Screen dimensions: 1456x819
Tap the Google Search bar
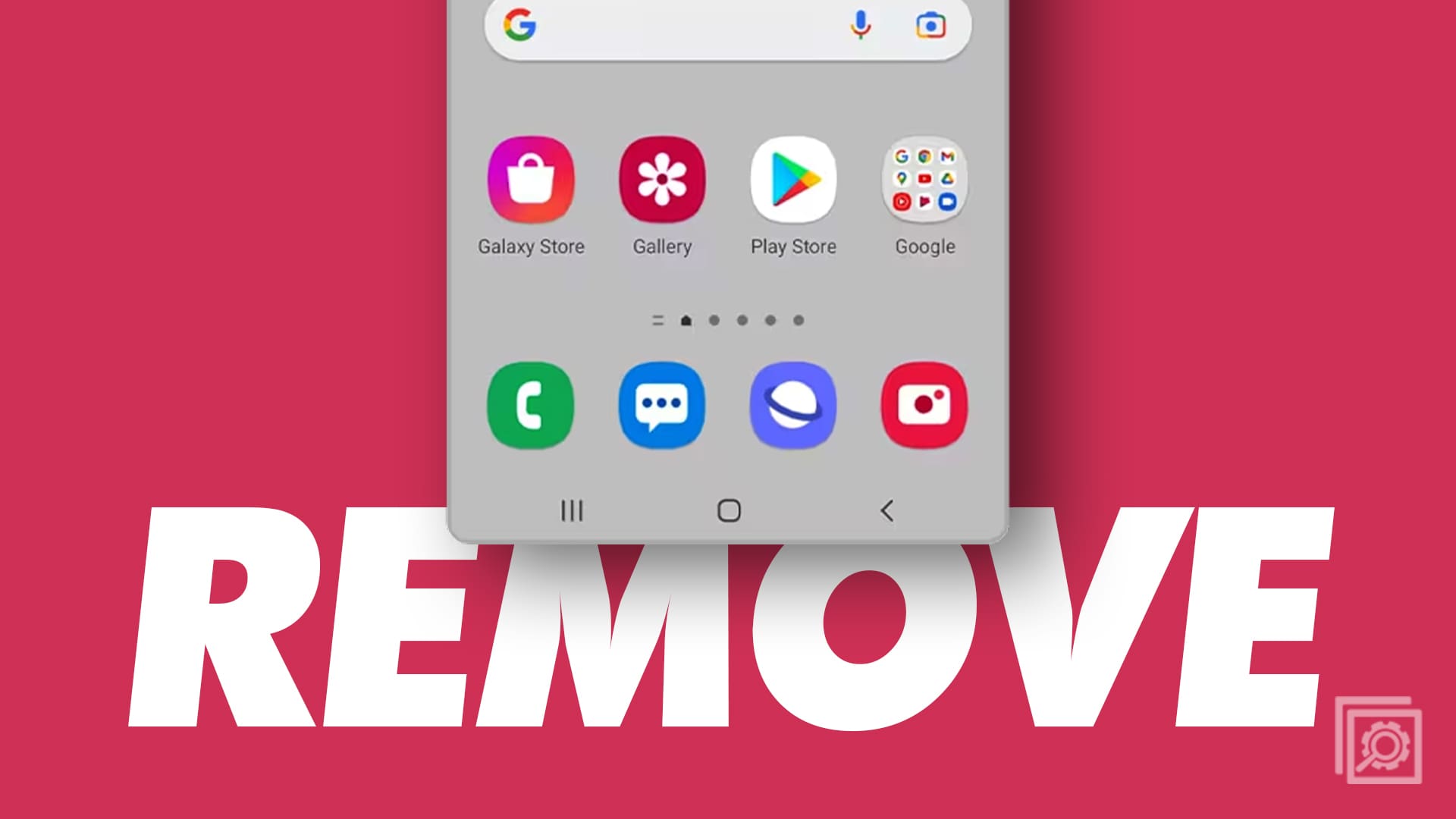727,26
